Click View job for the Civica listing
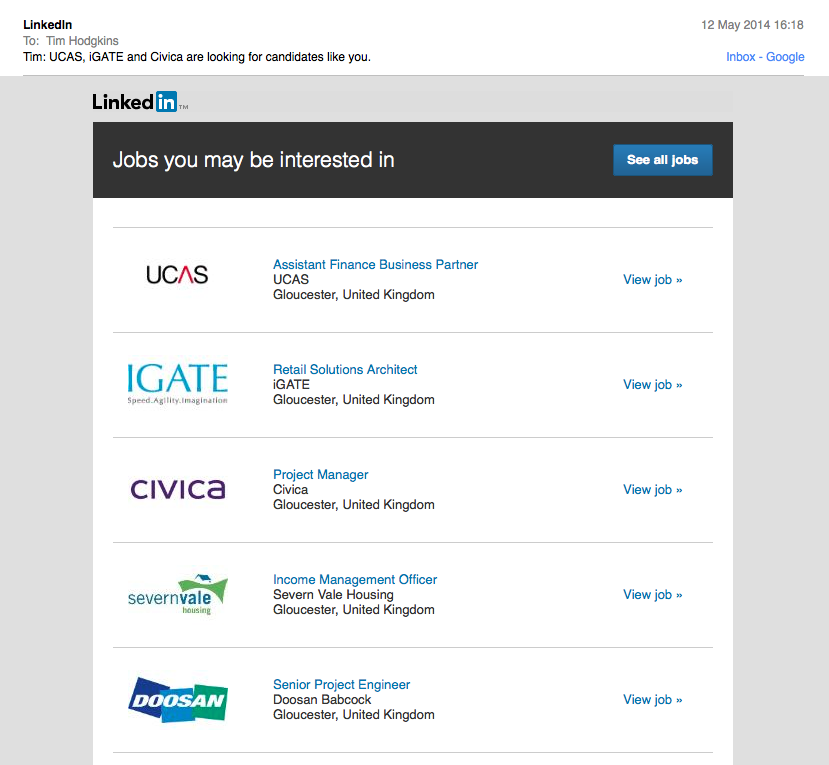The width and height of the screenshot is (829, 765). [x=652, y=490]
